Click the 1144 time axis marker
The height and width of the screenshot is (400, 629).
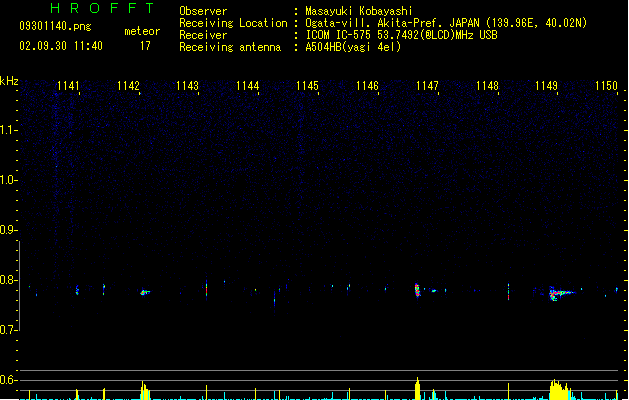coord(248,86)
